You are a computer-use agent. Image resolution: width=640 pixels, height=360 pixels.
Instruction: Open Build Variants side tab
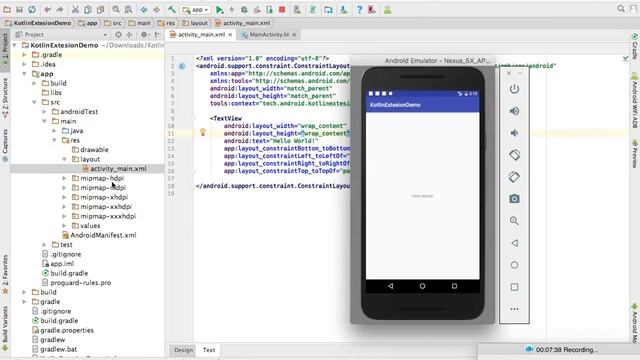(x=5, y=328)
